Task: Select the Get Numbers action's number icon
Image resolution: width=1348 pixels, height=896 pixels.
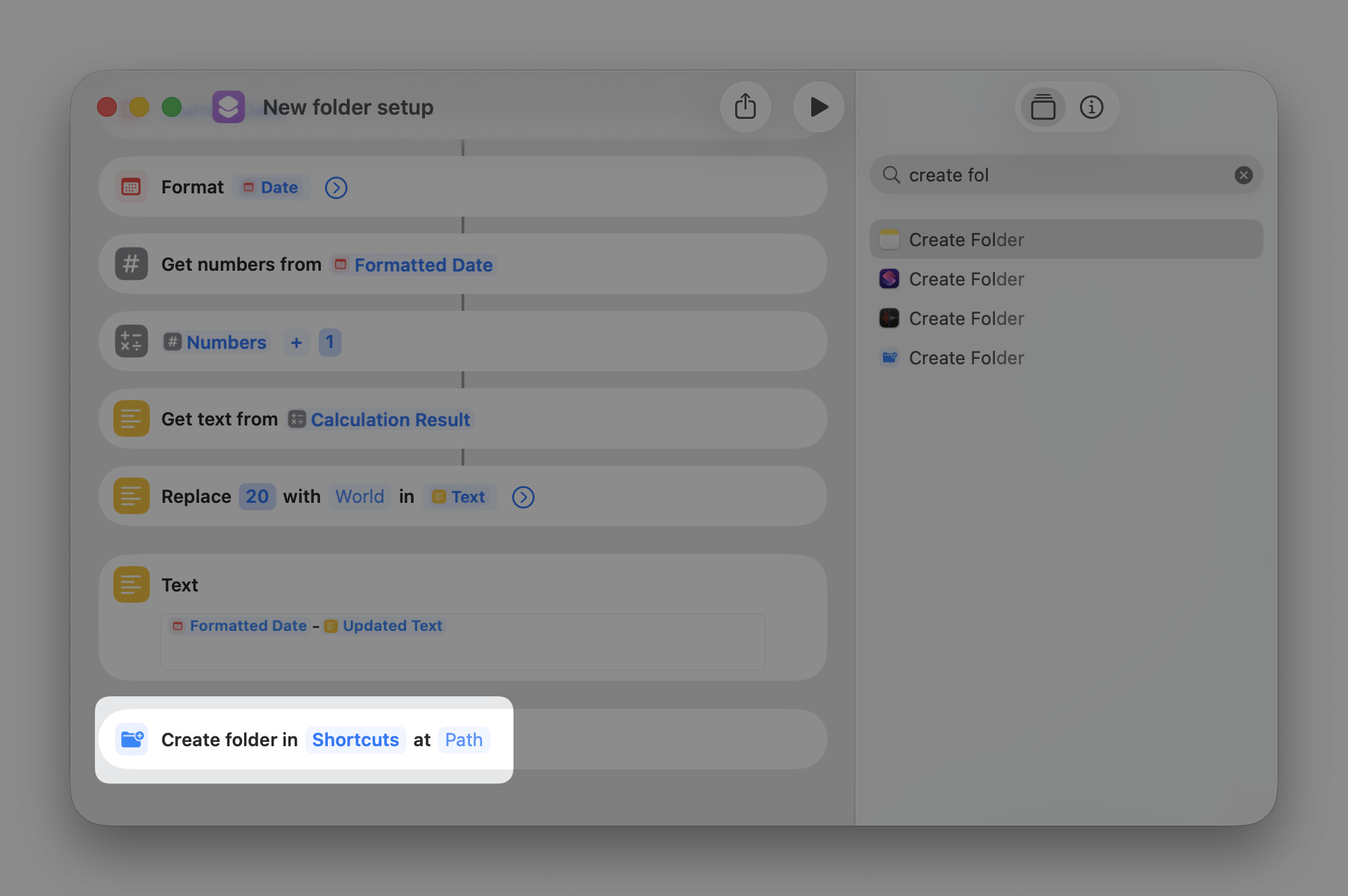Action: [131, 264]
